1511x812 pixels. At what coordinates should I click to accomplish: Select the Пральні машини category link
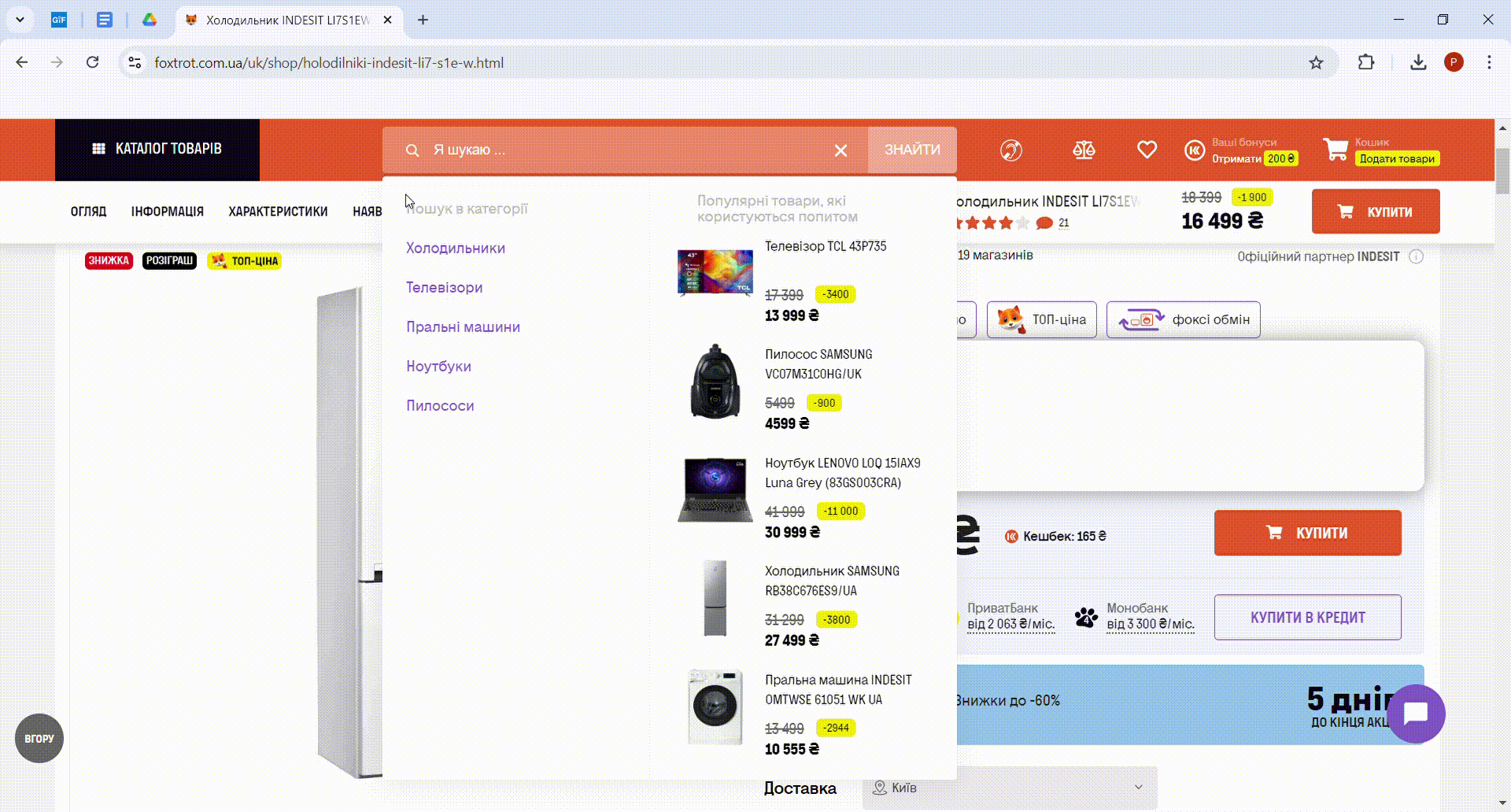pos(463,327)
